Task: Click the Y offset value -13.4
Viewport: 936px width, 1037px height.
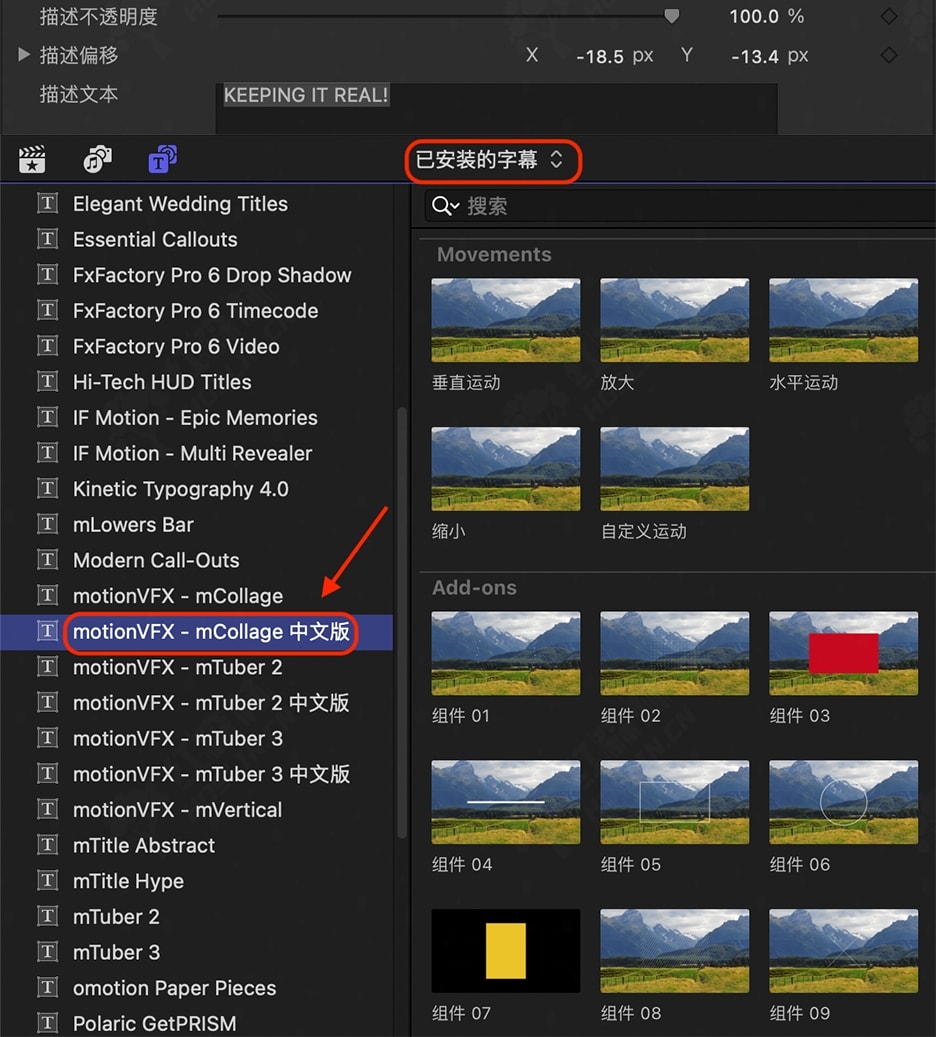Action: [x=755, y=56]
